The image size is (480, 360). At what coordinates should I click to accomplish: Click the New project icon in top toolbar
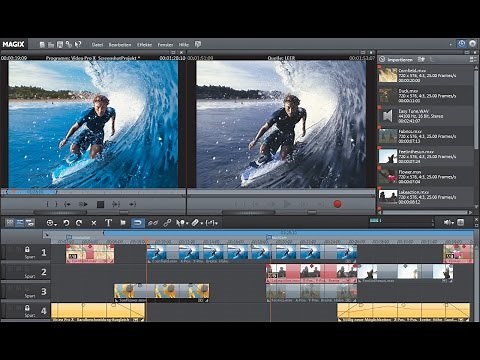coord(42,44)
